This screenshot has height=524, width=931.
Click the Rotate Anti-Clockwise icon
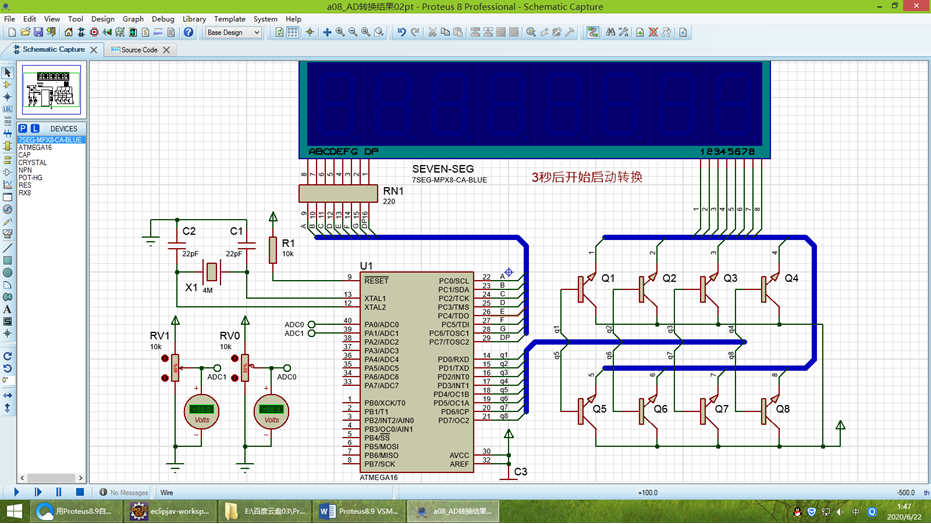(7, 369)
